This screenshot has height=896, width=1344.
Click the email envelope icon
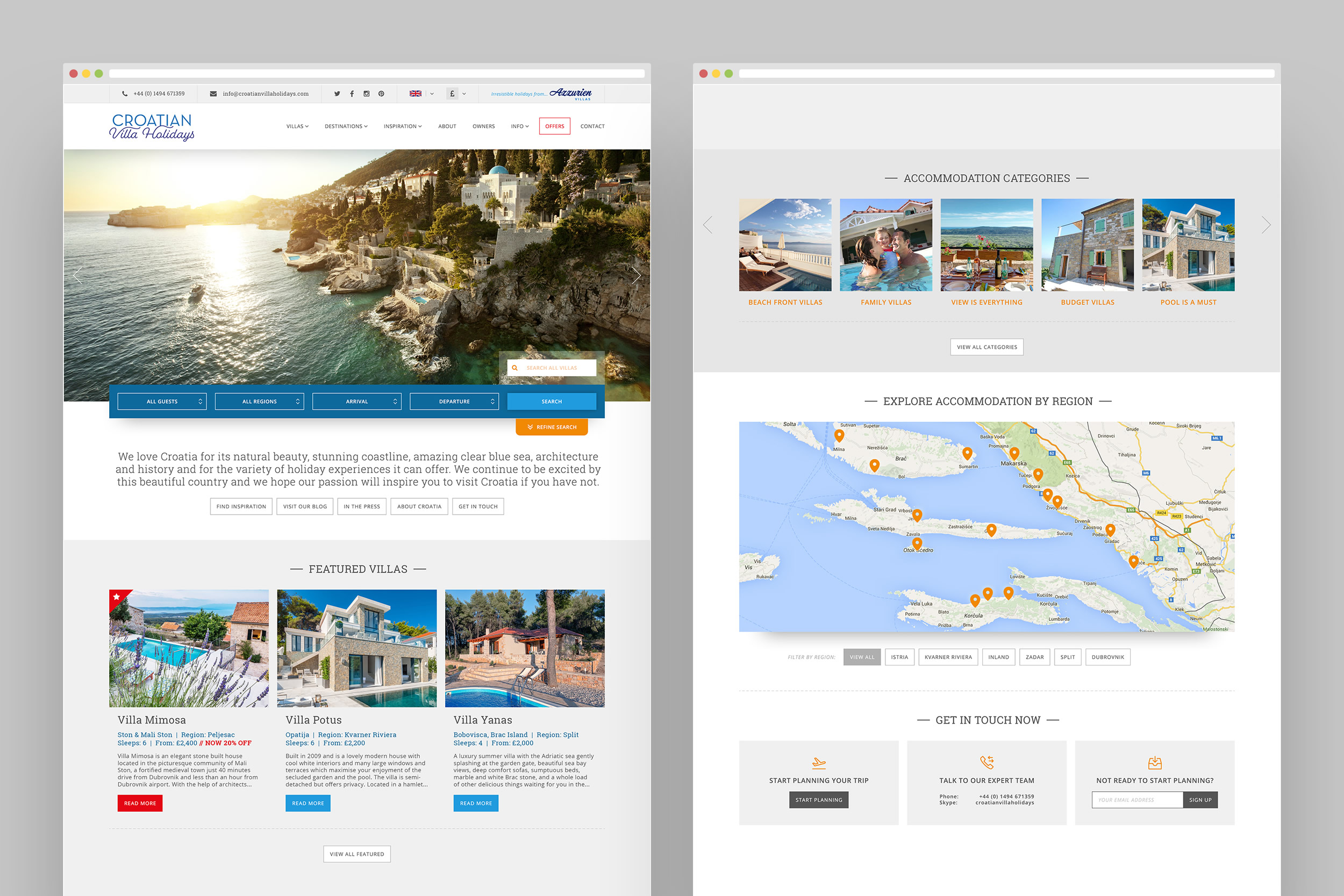(x=213, y=94)
